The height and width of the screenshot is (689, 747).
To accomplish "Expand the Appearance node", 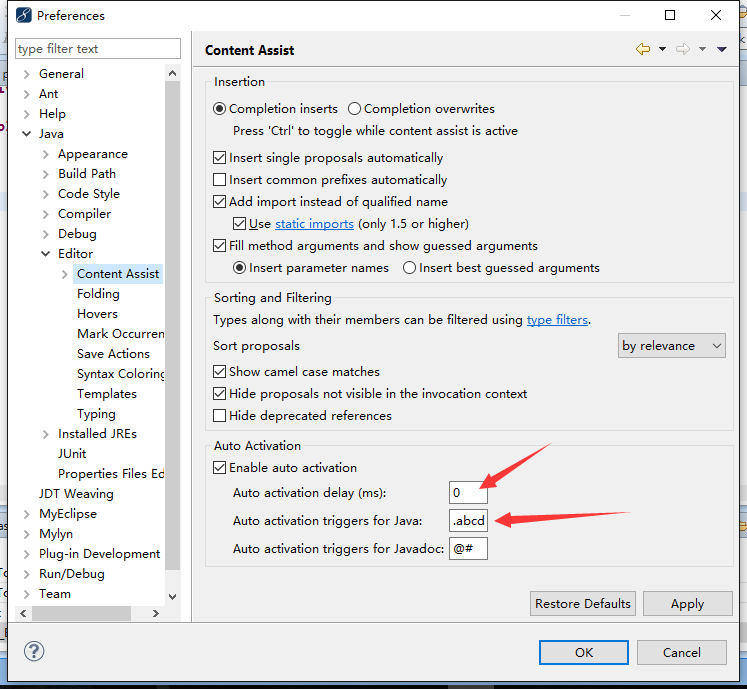I will point(46,154).
